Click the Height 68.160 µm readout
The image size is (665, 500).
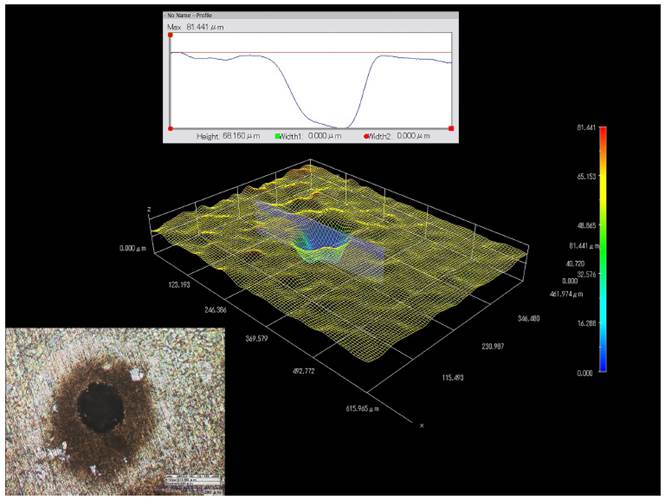point(235,135)
